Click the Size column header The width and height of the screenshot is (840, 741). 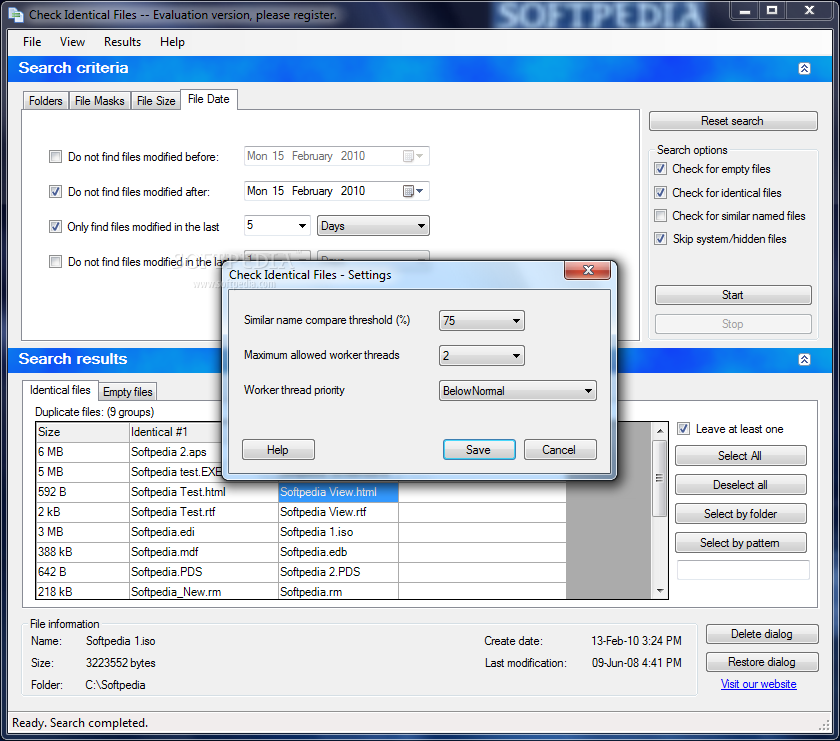(82, 432)
